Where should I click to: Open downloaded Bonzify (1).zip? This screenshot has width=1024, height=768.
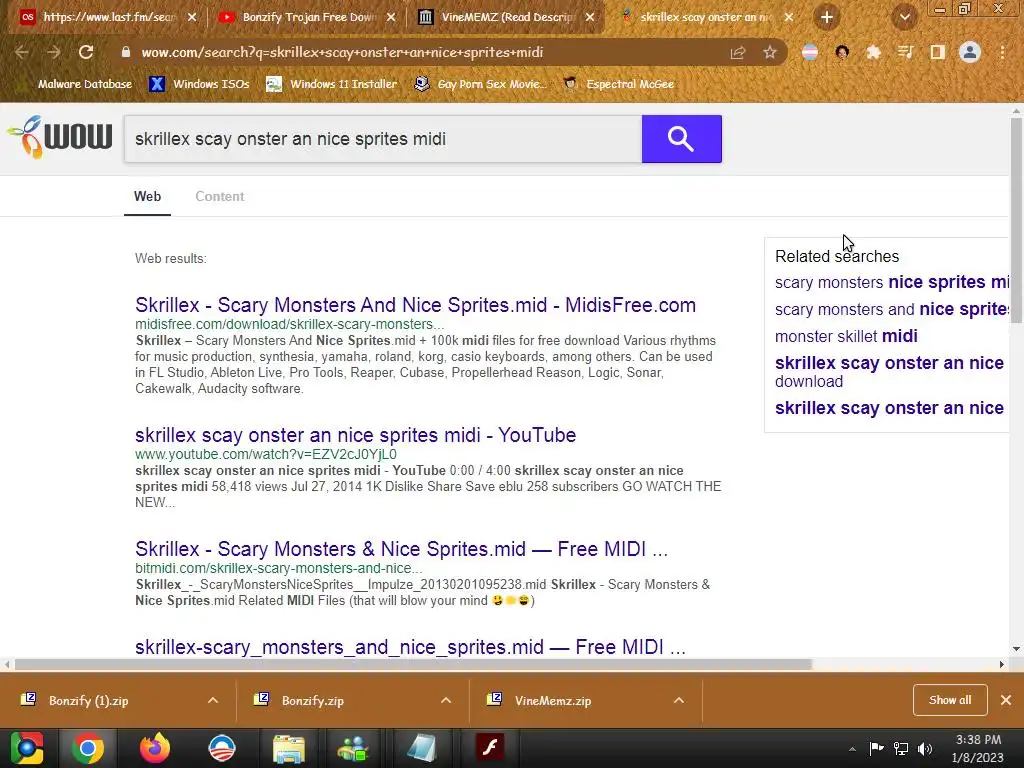[x=88, y=701]
